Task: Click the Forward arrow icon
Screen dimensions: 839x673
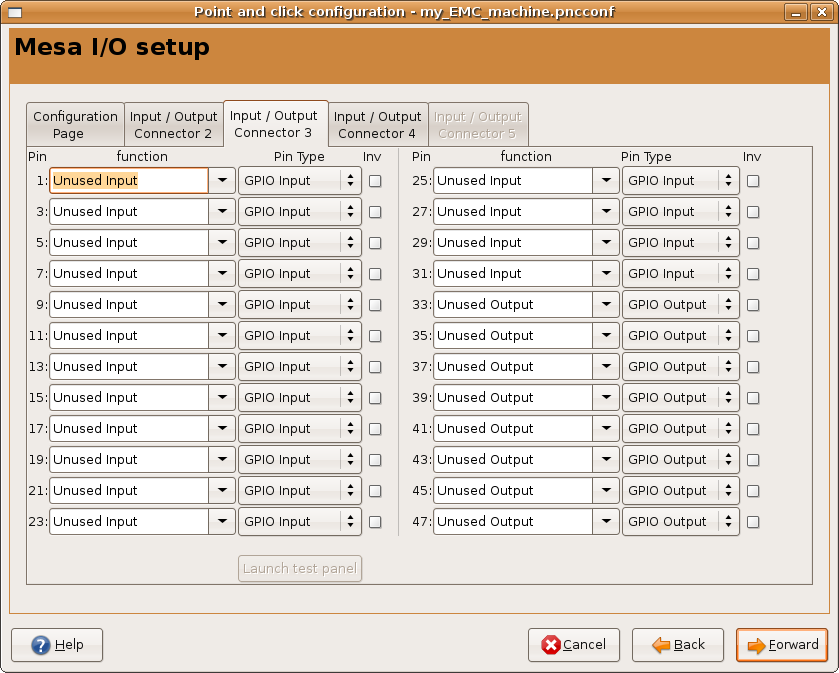Action: 756,645
